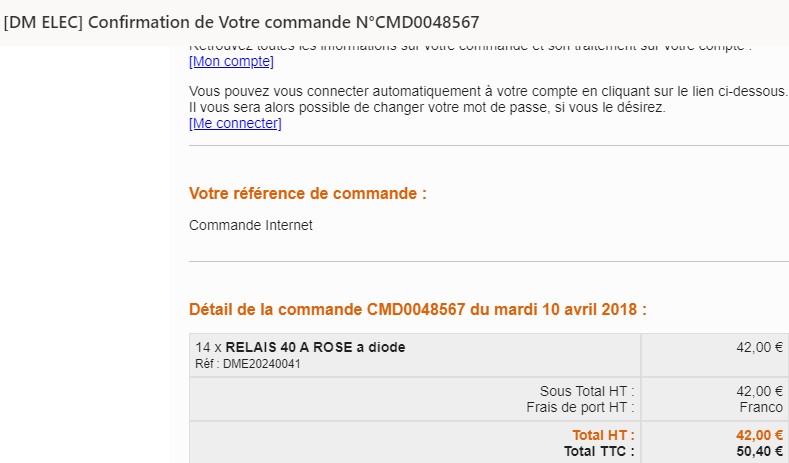The height and width of the screenshot is (463, 789).
Task: Click the reference number DME20240041
Action: point(262,364)
